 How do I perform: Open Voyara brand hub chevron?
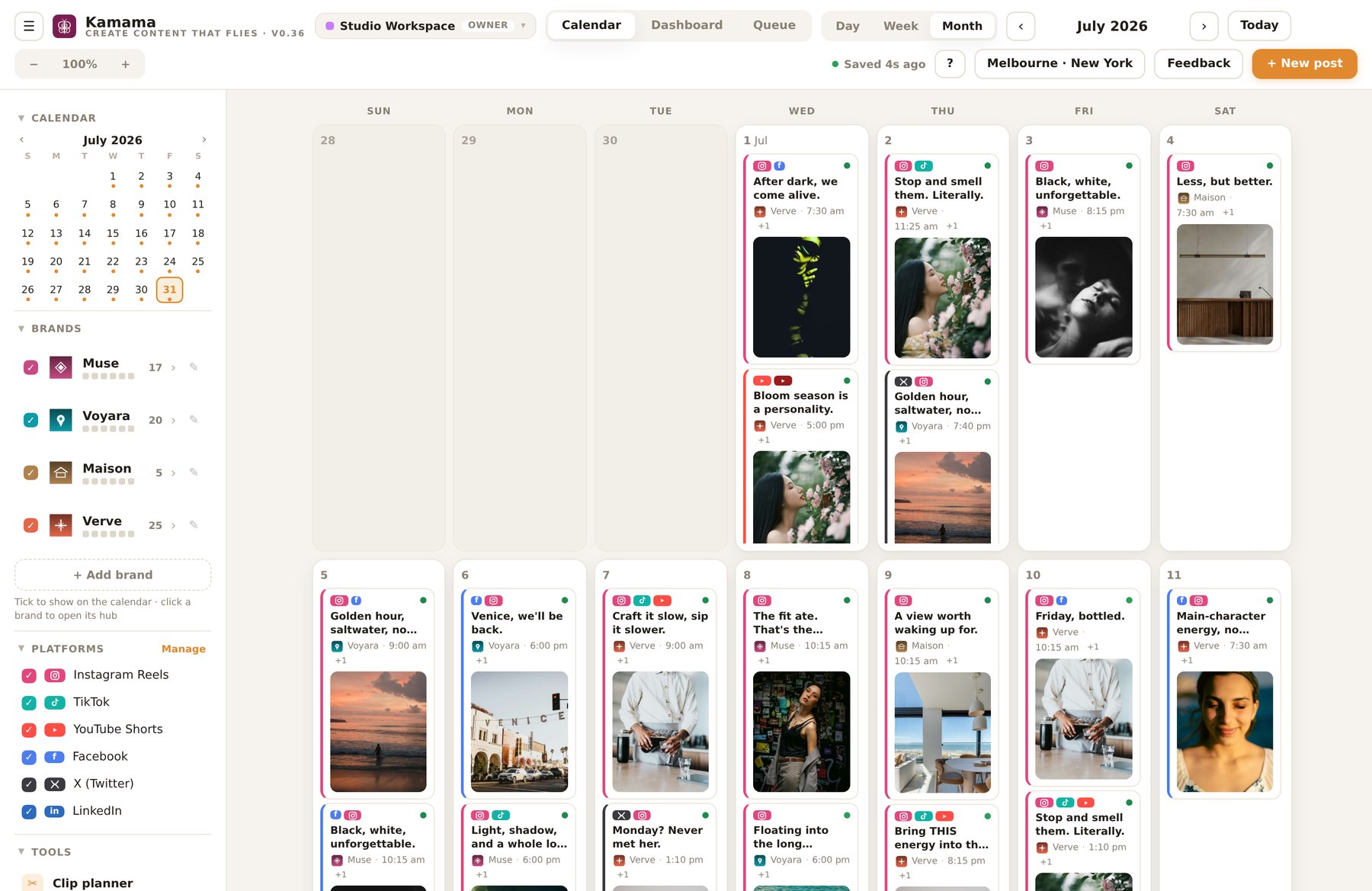[x=173, y=421]
